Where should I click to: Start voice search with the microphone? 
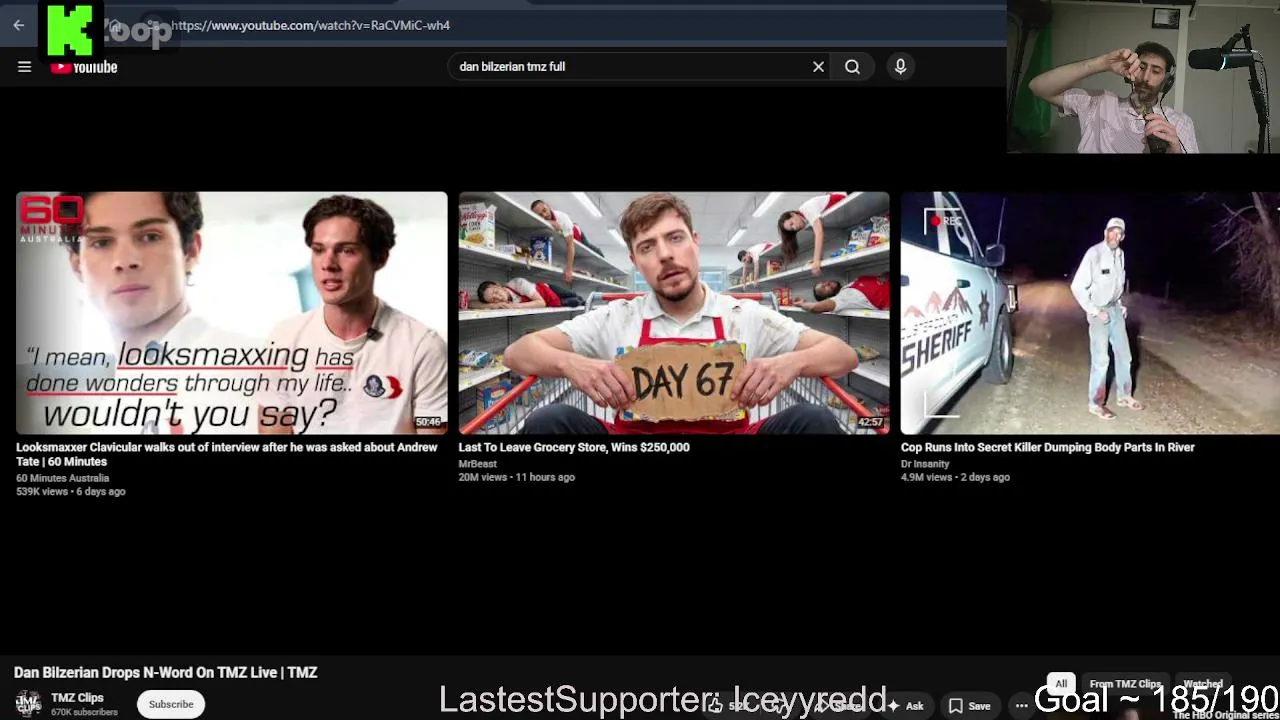[x=900, y=67]
